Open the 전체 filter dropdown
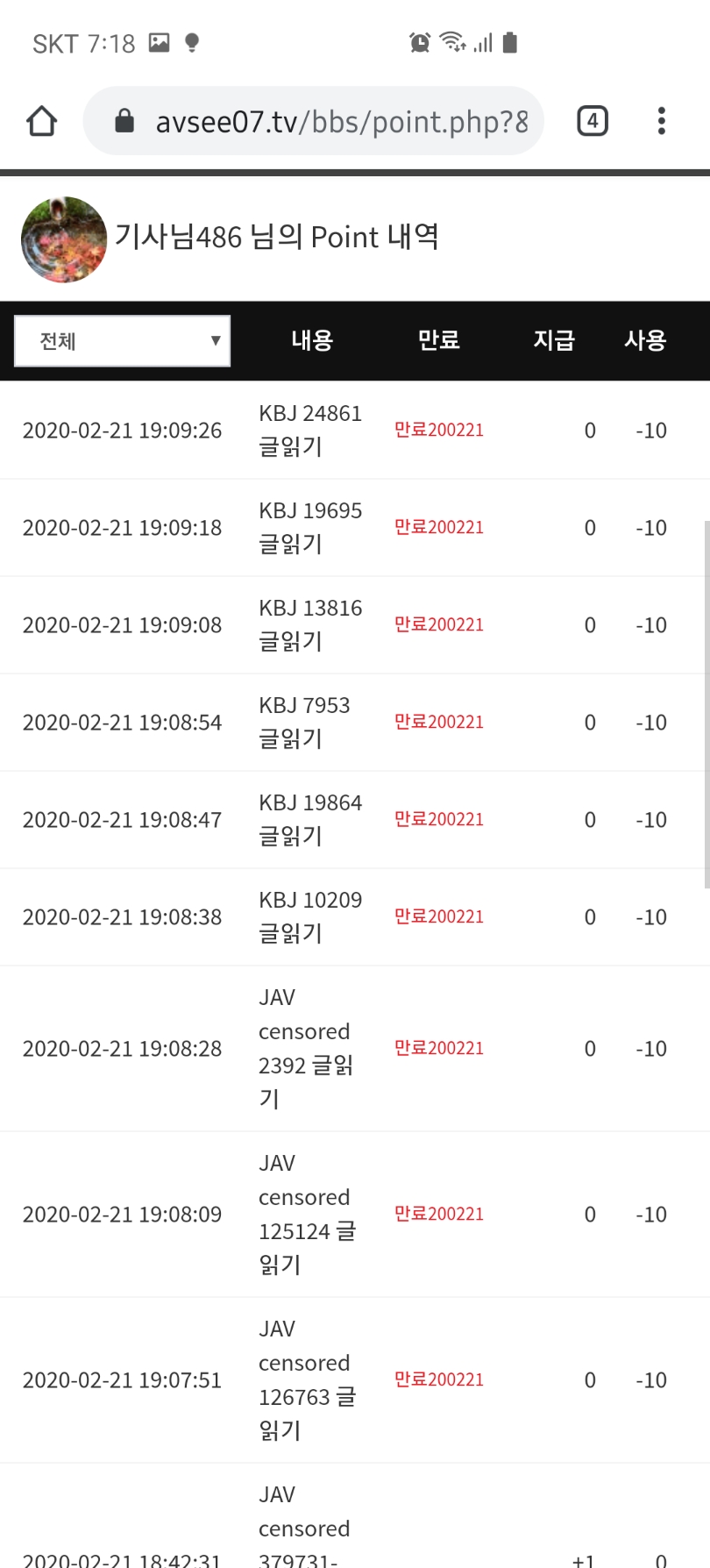Image resolution: width=710 pixels, height=1568 pixels. [x=123, y=341]
